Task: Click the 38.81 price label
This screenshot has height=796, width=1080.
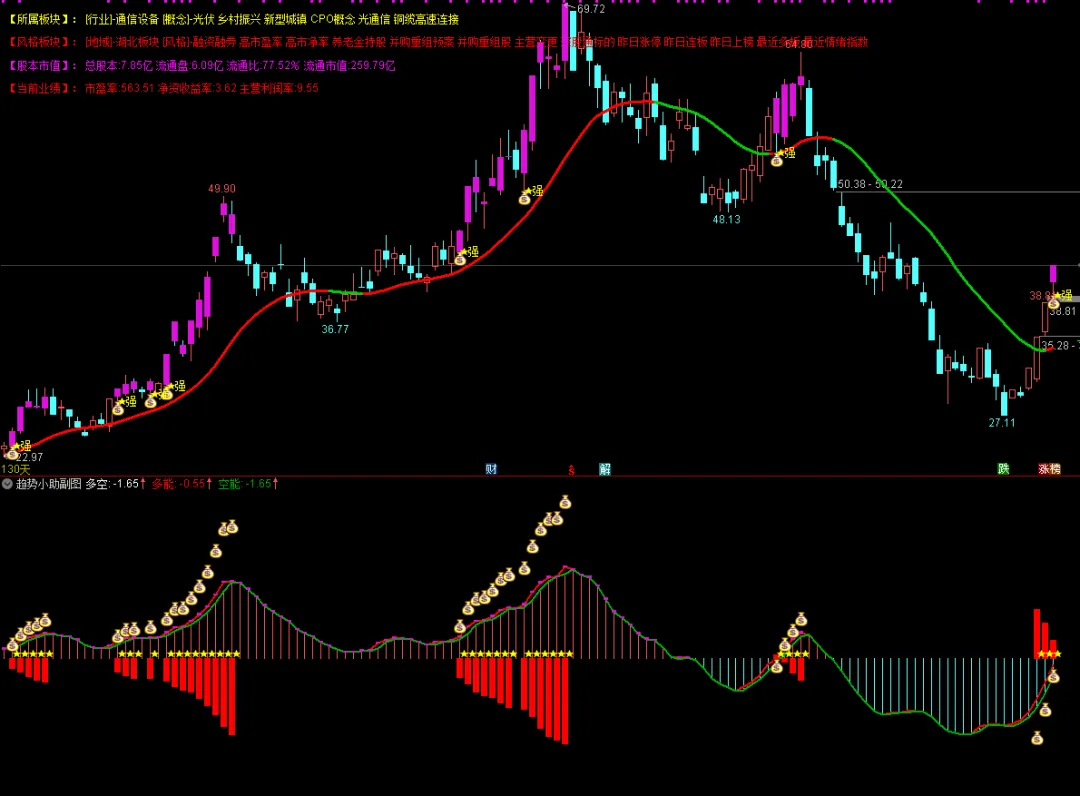Action: coord(1062,311)
